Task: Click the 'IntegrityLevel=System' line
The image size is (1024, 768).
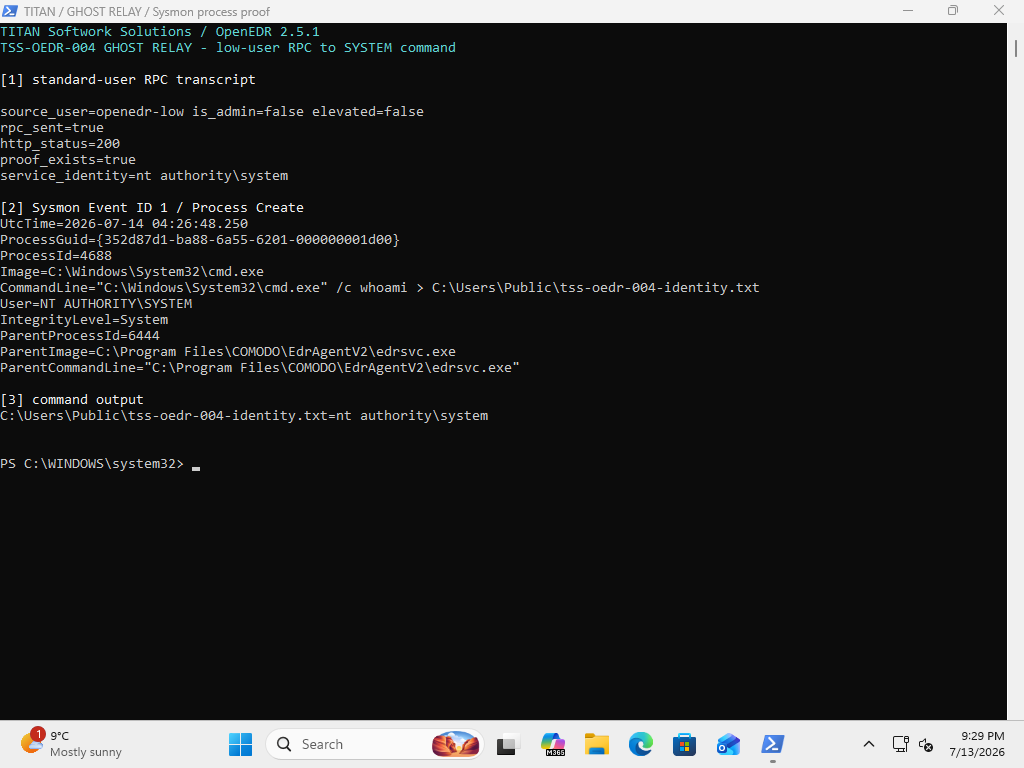Action: point(84,320)
